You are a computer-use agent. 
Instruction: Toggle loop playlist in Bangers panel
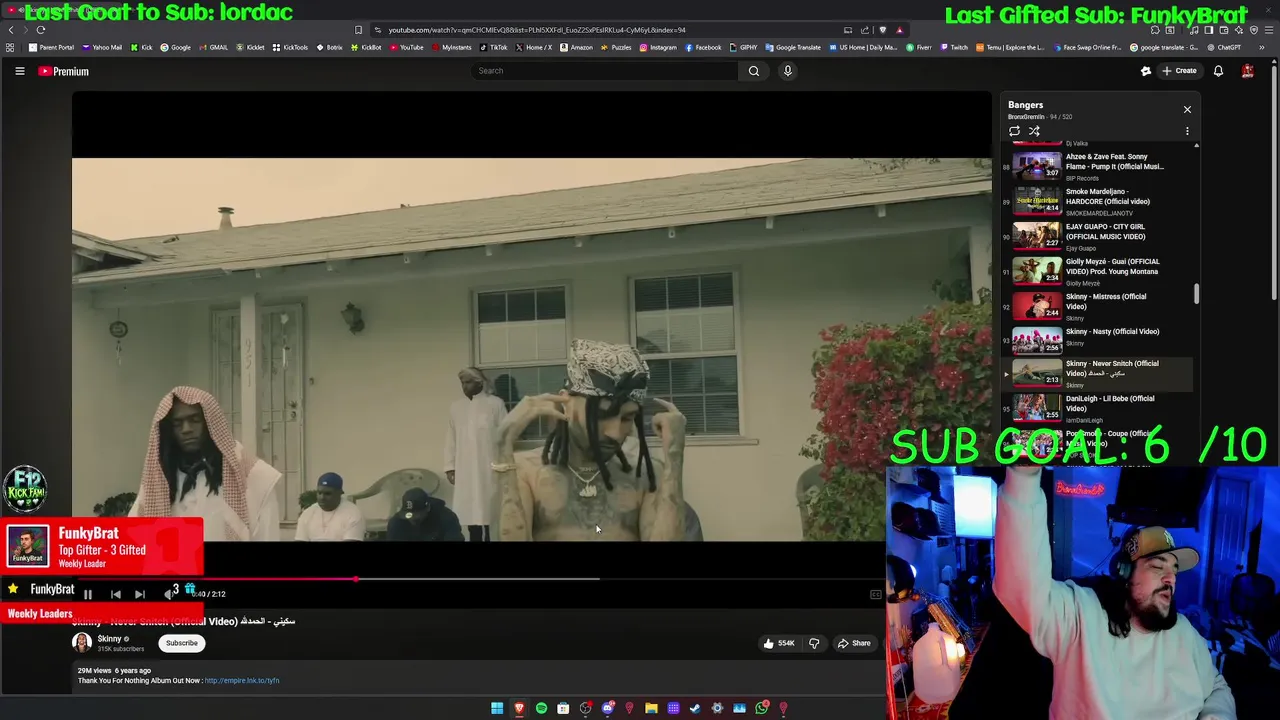click(1014, 131)
